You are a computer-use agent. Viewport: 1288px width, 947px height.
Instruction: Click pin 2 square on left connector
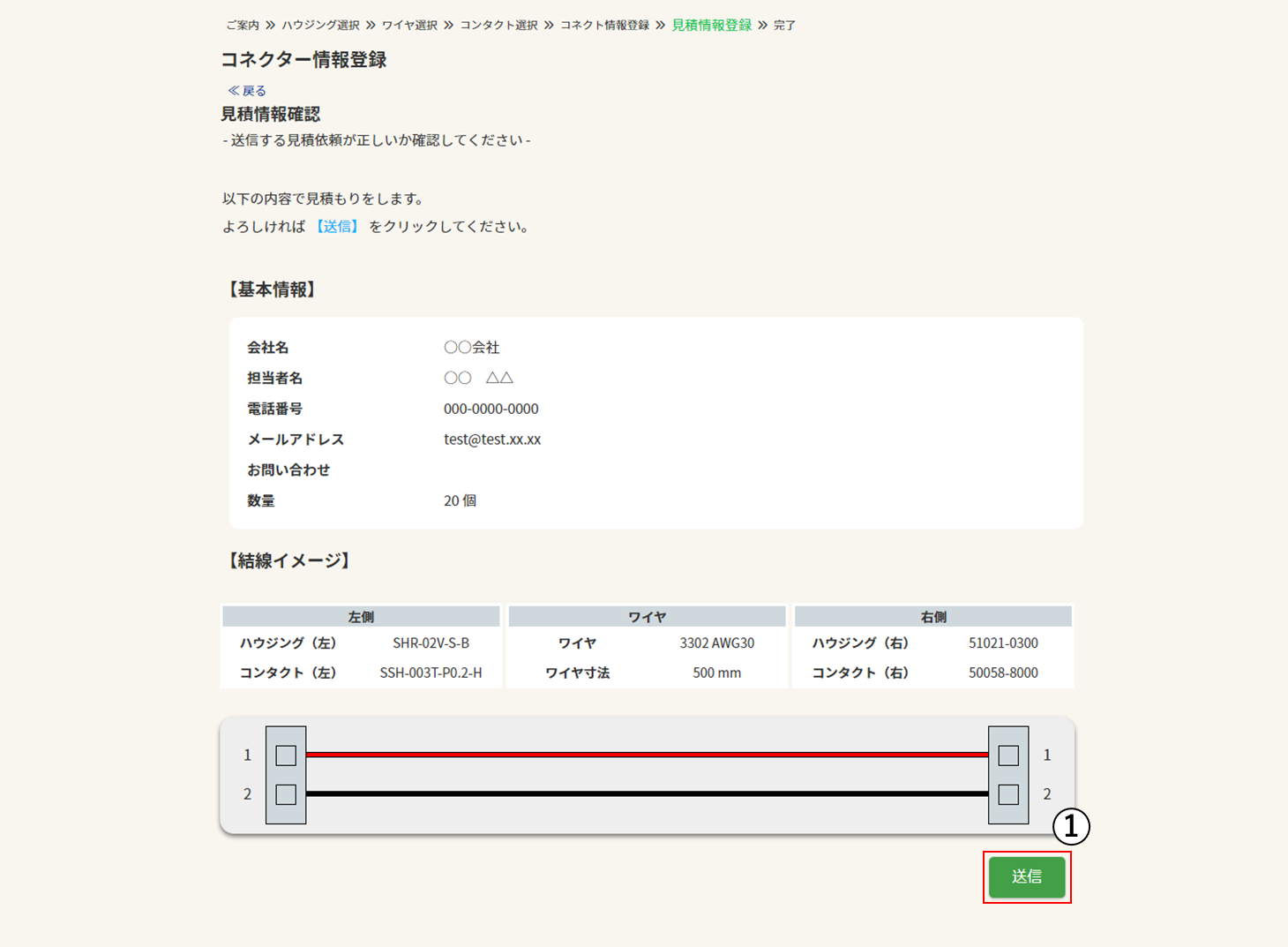[286, 794]
